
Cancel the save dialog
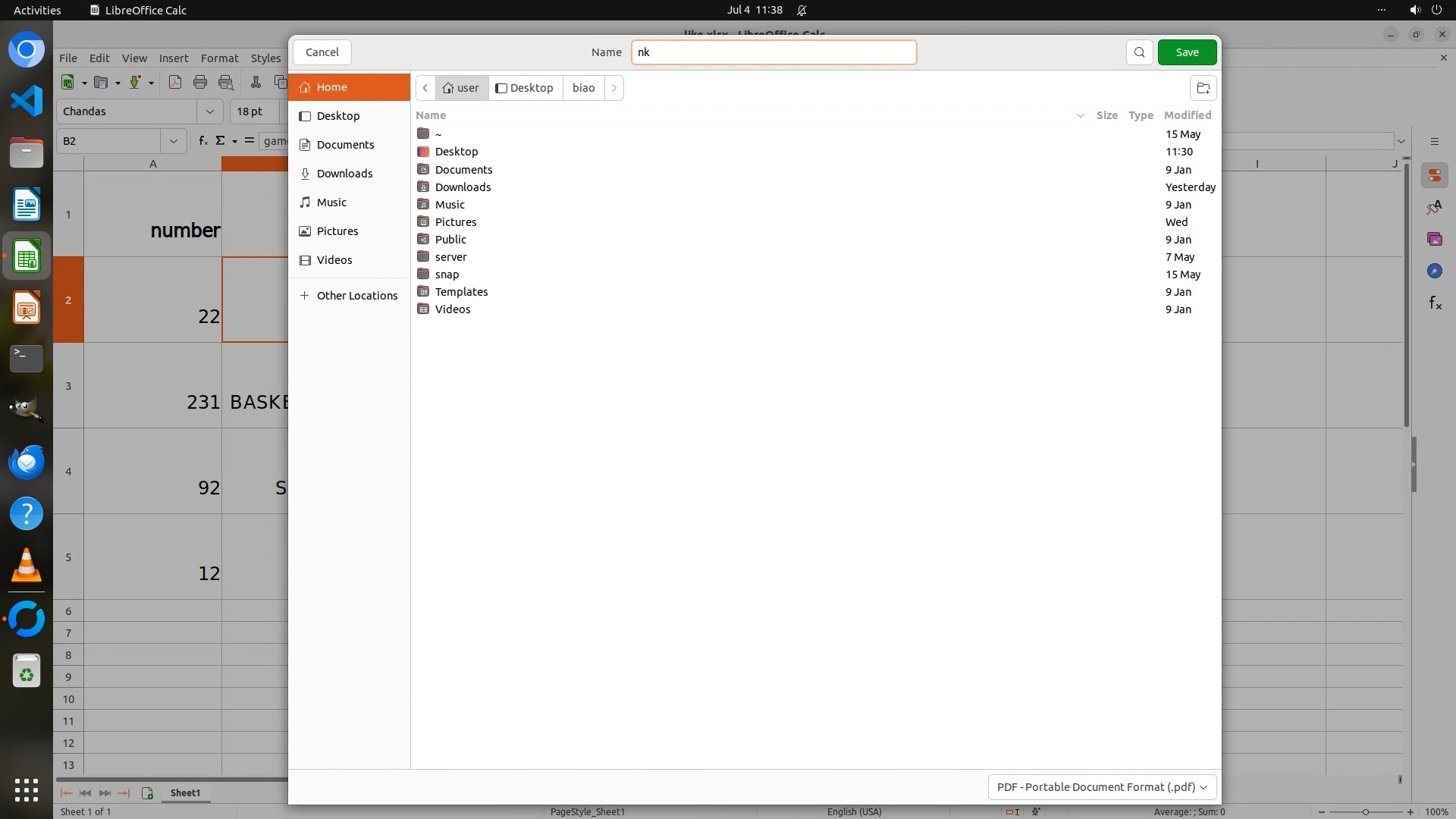(x=322, y=52)
